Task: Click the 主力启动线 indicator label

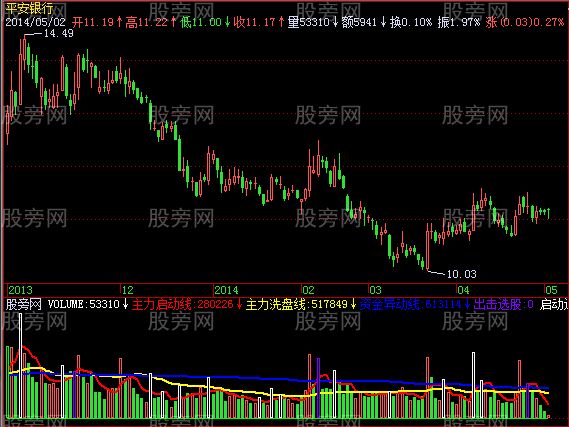Action: (x=161, y=304)
